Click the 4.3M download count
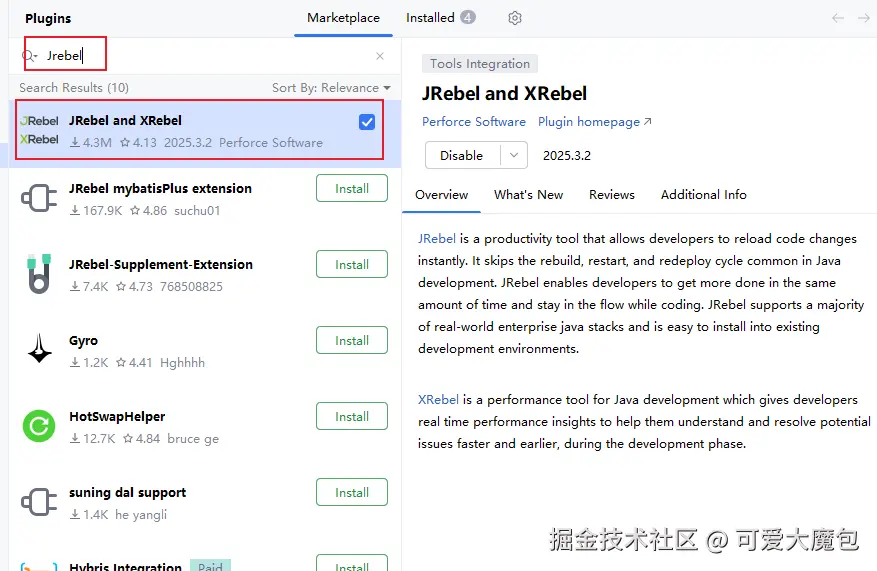Screen dimensions: 877x571 pyautogui.click(x=91, y=143)
